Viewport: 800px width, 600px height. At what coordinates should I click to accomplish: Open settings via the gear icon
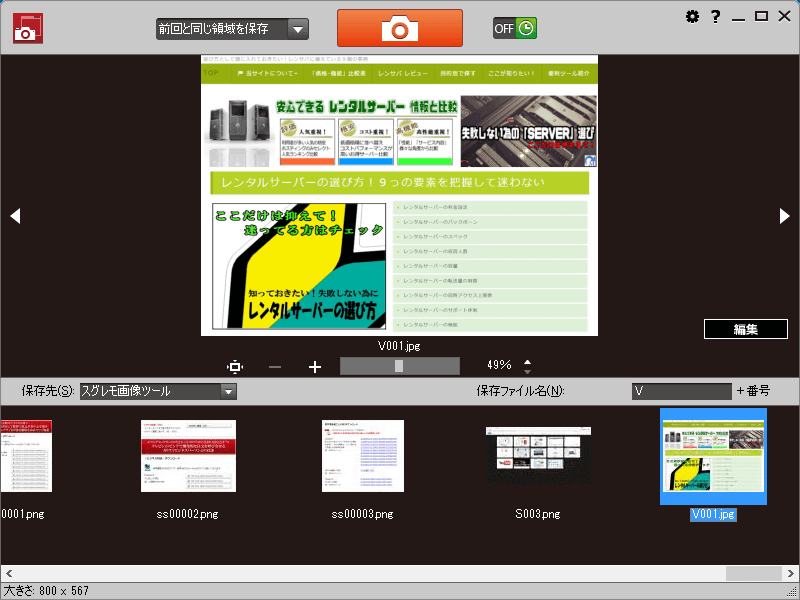(692, 17)
